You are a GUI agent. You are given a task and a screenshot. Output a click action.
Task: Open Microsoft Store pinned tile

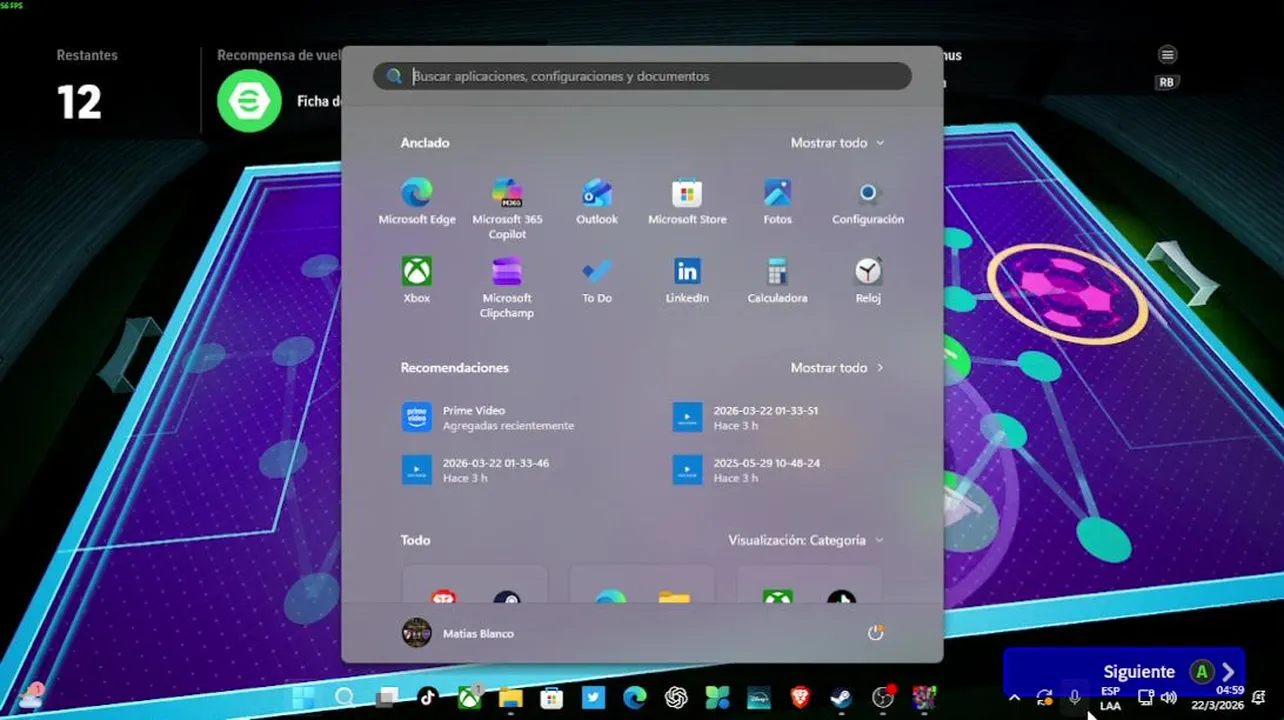[687, 202]
